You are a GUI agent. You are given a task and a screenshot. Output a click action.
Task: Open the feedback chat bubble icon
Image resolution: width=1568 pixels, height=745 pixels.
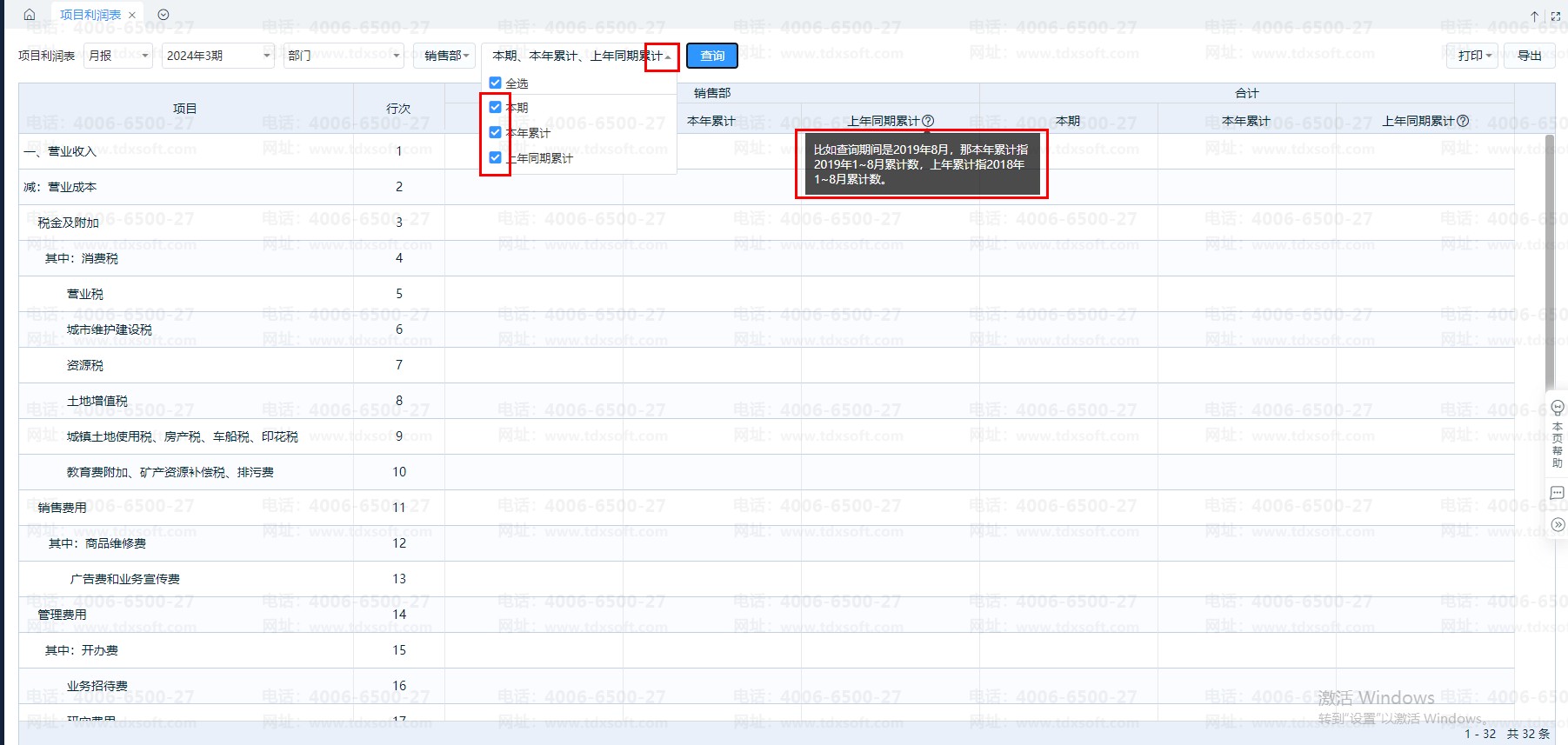click(x=1558, y=493)
